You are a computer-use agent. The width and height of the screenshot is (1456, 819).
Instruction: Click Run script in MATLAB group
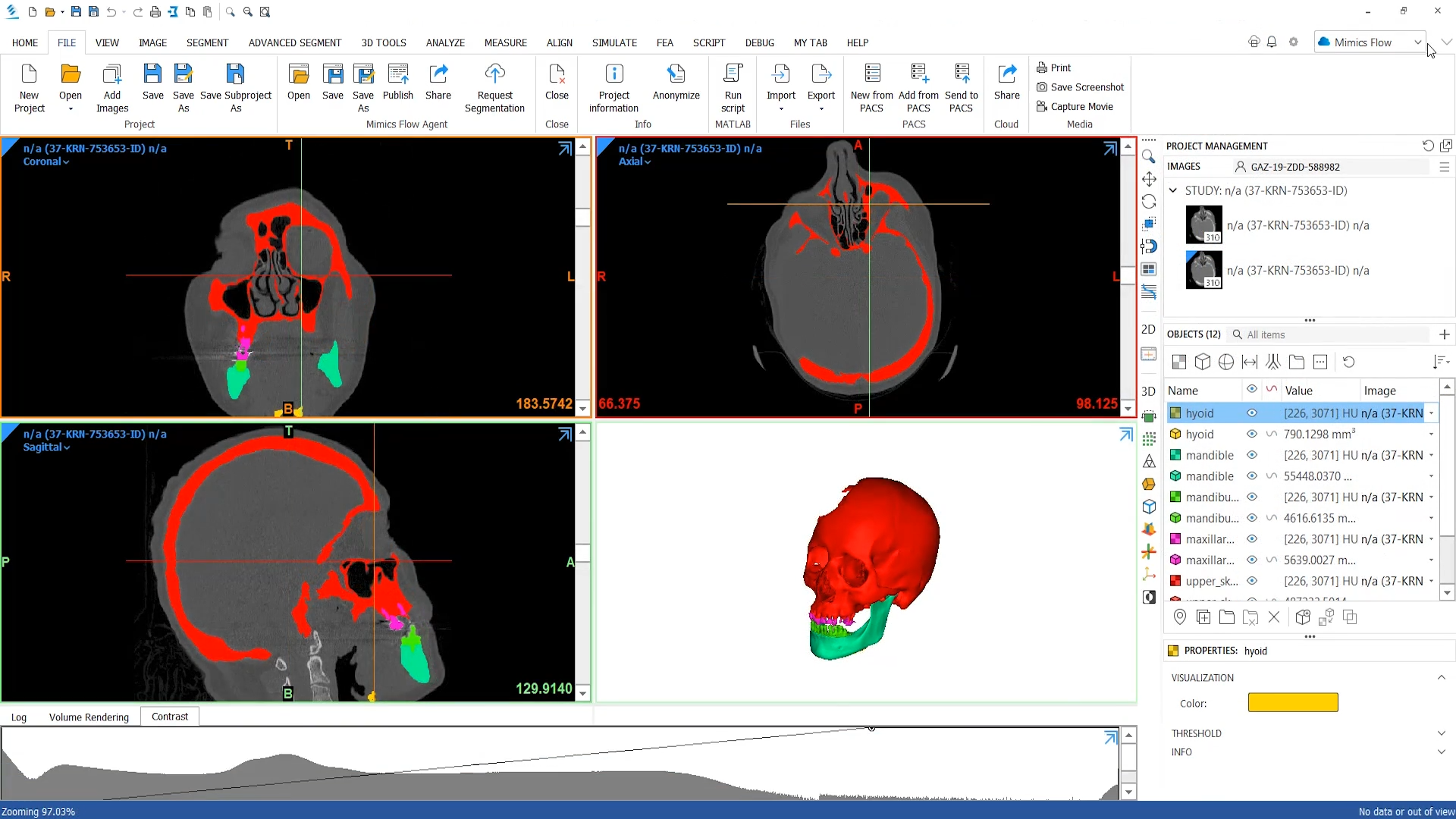coord(733,88)
